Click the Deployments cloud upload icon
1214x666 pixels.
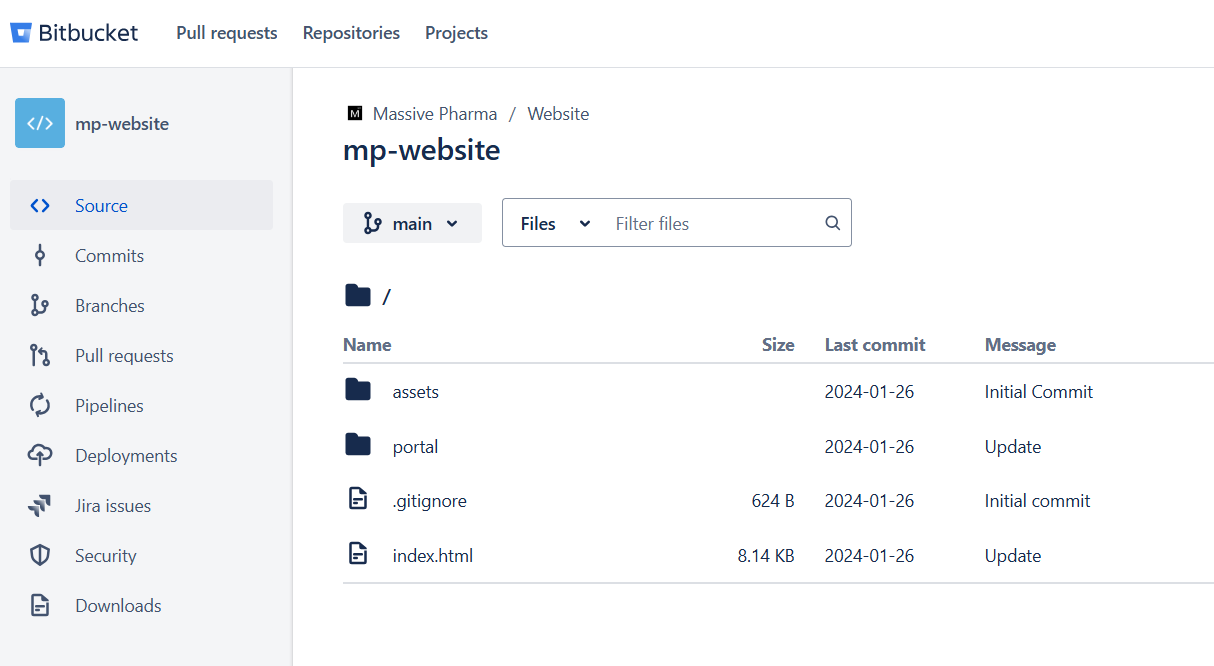(x=40, y=456)
